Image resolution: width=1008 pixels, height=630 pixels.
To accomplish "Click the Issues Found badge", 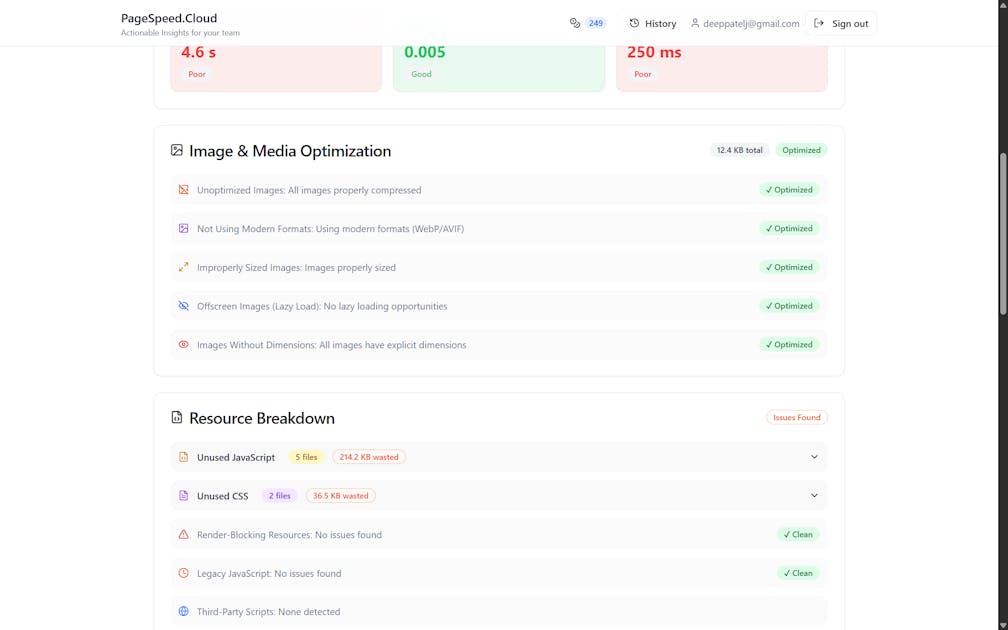I will coord(797,417).
